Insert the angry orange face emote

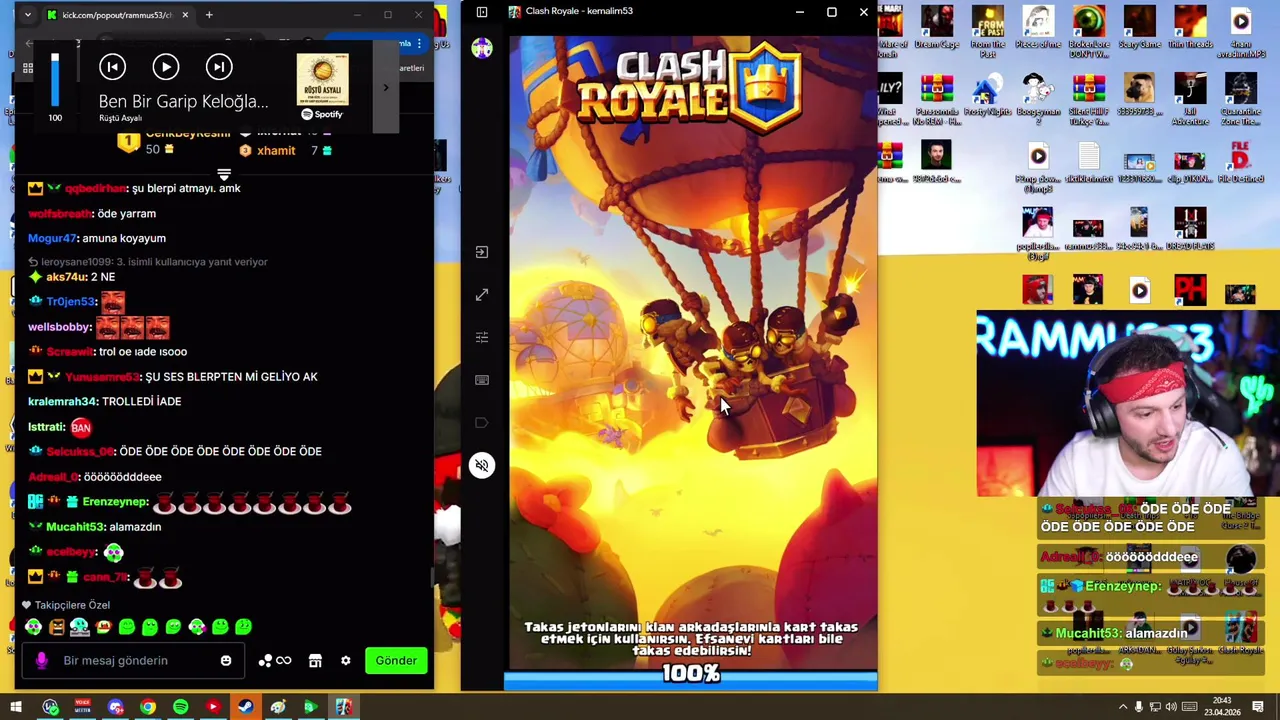[57, 627]
